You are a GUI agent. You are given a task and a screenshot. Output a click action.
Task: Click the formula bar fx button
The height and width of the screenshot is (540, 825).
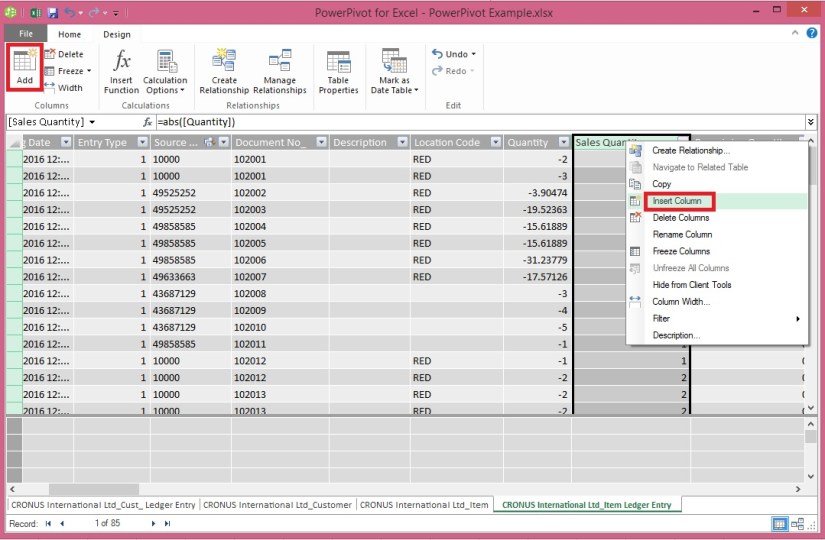click(x=147, y=122)
